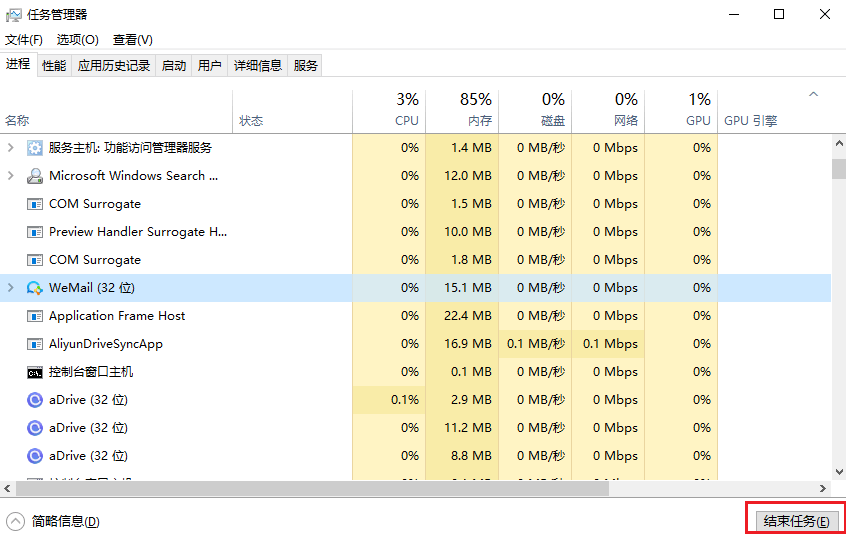The width and height of the screenshot is (846, 539).
Task: Click the vertical scrollbar up arrow
Action: coord(839,144)
